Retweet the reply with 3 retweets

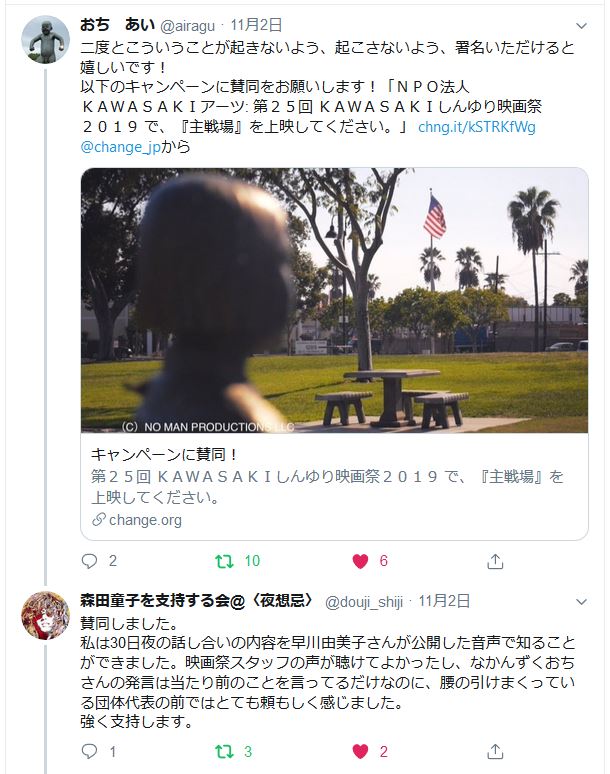(x=224, y=751)
